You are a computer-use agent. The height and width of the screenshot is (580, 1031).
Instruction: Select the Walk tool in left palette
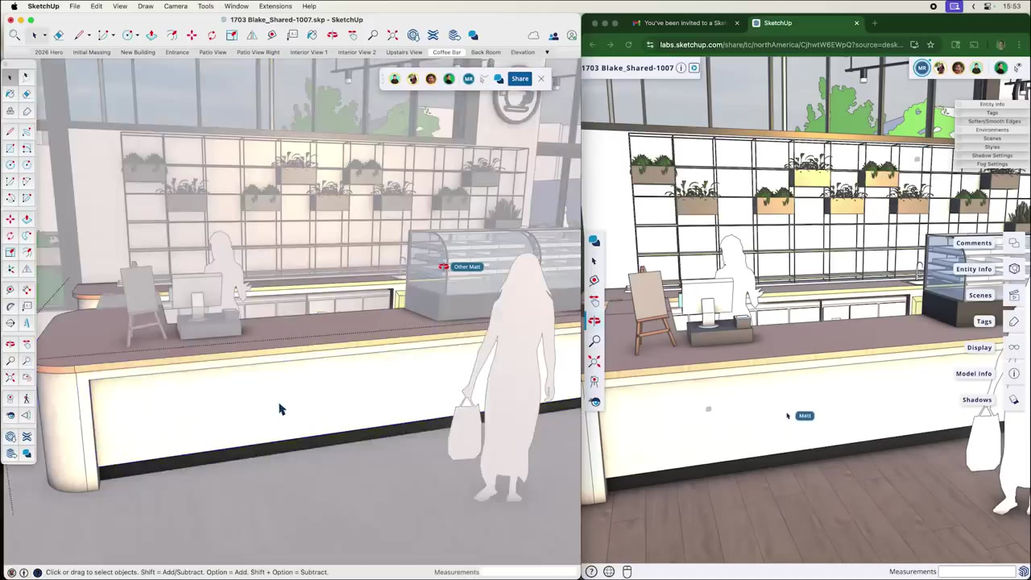tap(26, 399)
